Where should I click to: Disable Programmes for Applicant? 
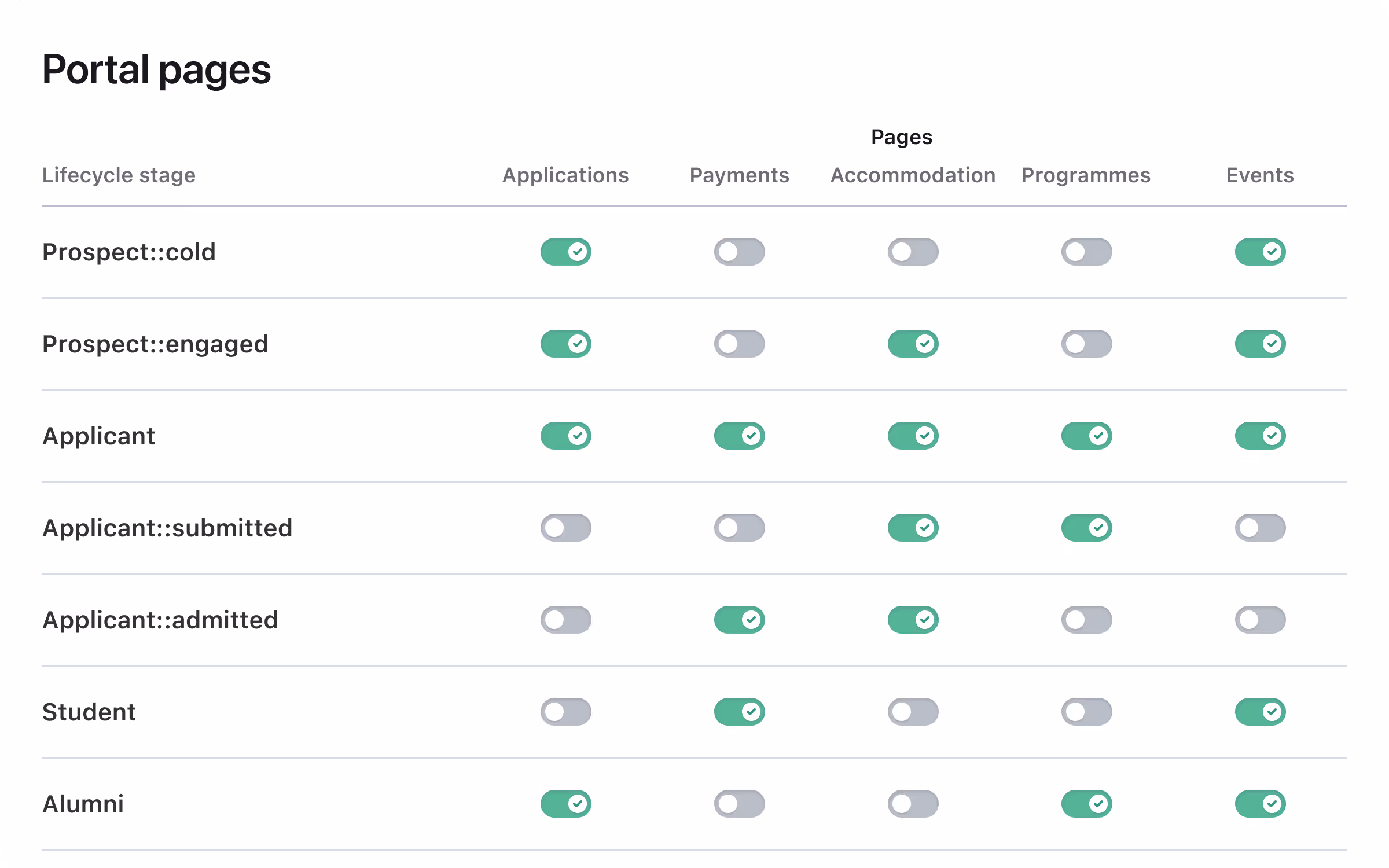[1086, 436]
